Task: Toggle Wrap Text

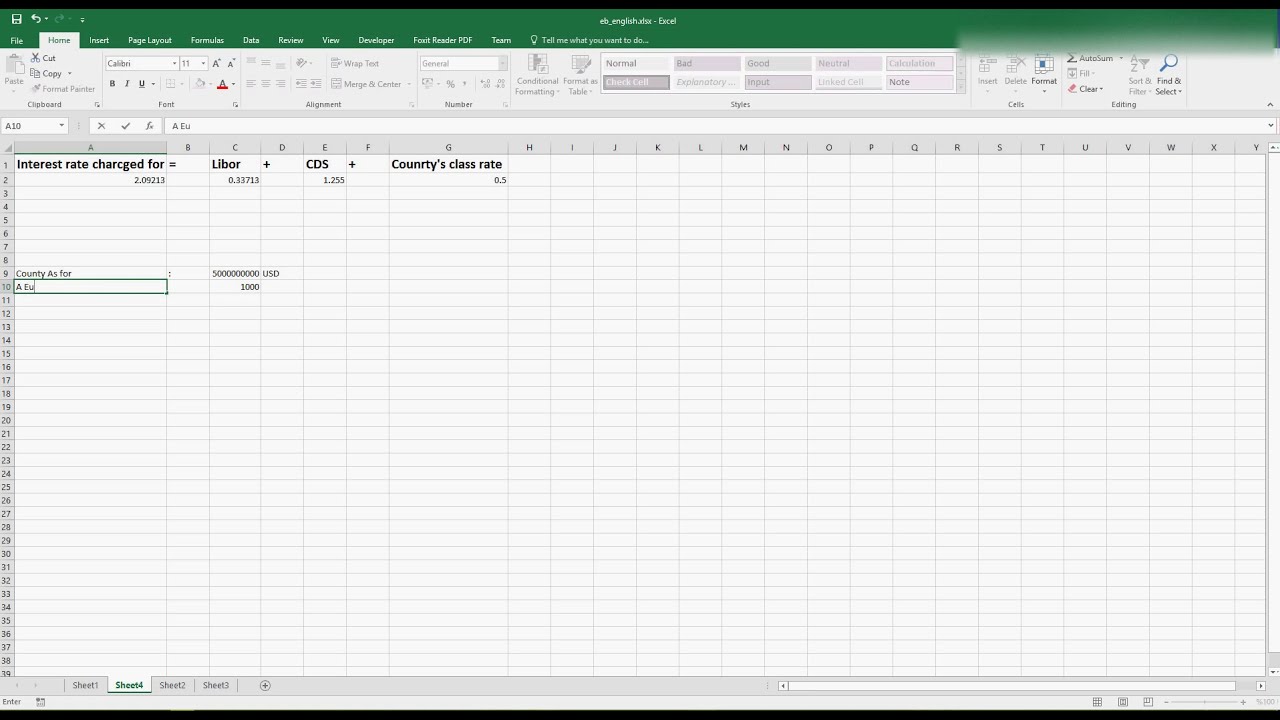Action: pos(355,63)
